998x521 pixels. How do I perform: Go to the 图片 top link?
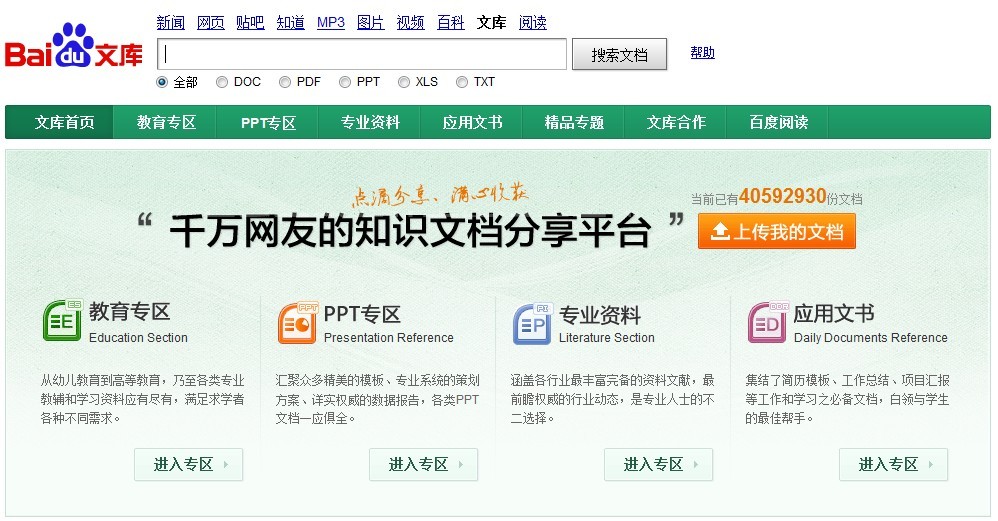tap(370, 23)
